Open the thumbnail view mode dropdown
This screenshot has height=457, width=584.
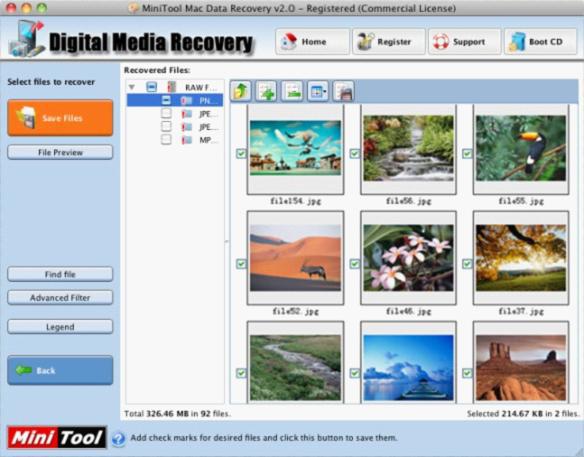pos(318,91)
